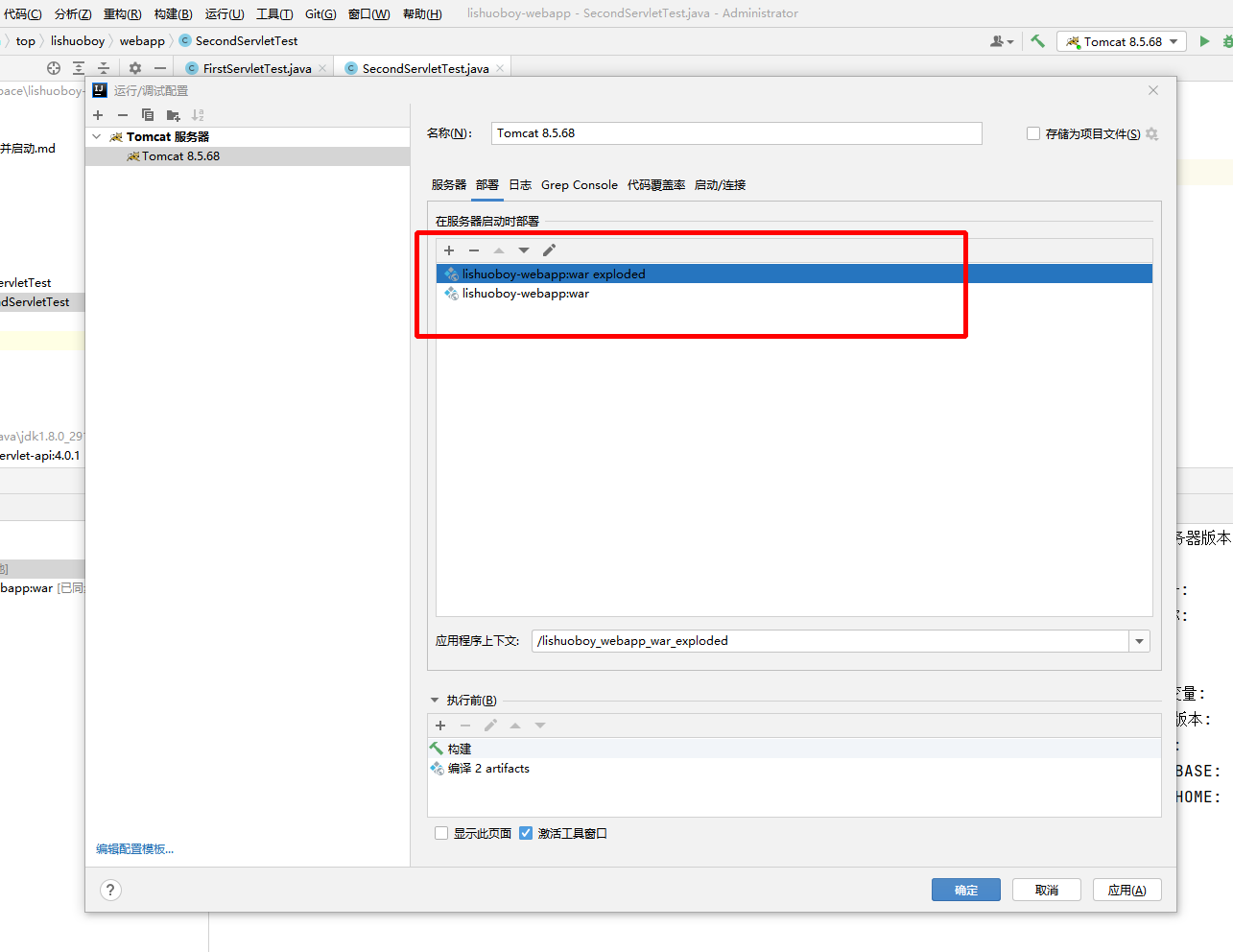The image size is (1233, 952).
Task: Save configuration to a folder icon
Action: tap(173, 115)
